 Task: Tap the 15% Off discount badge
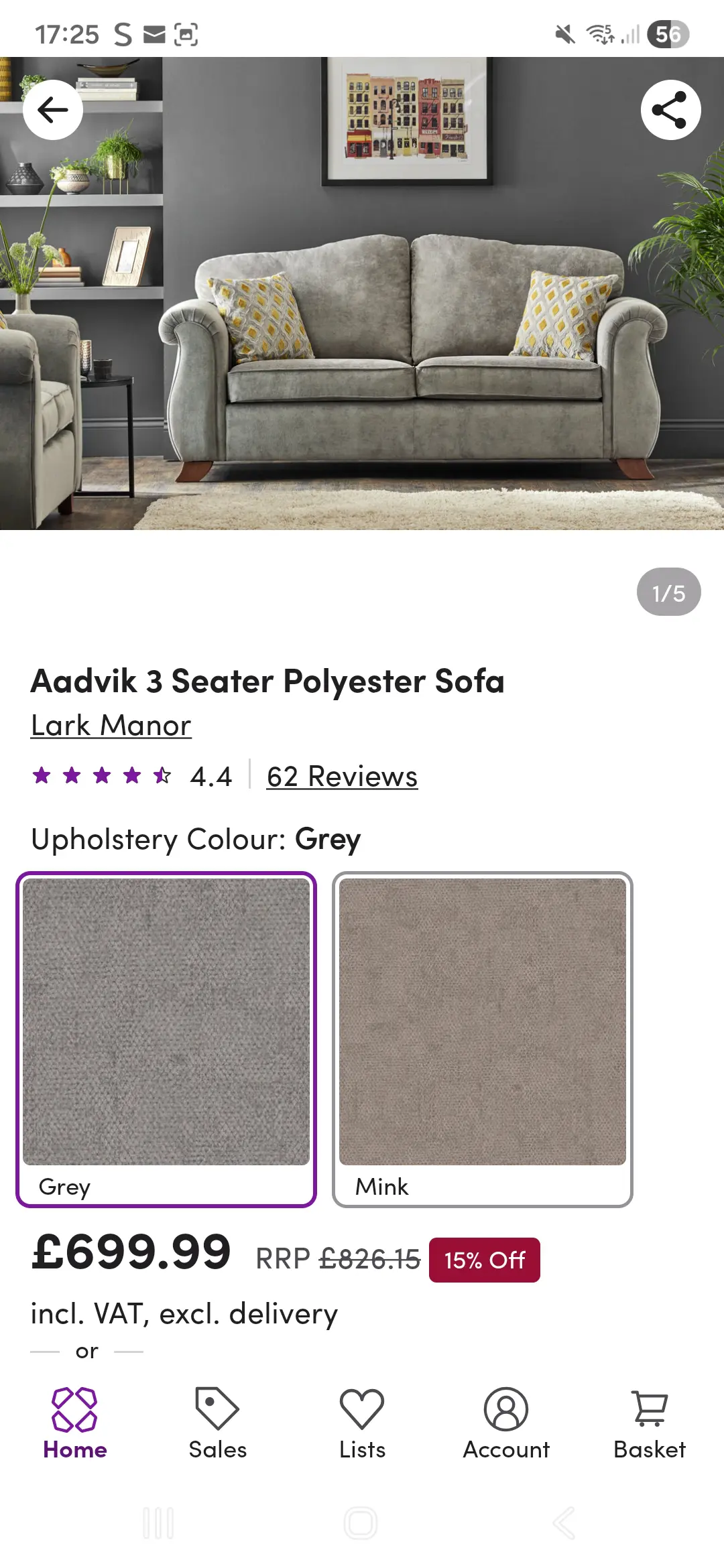click(x=485, y=1260)
